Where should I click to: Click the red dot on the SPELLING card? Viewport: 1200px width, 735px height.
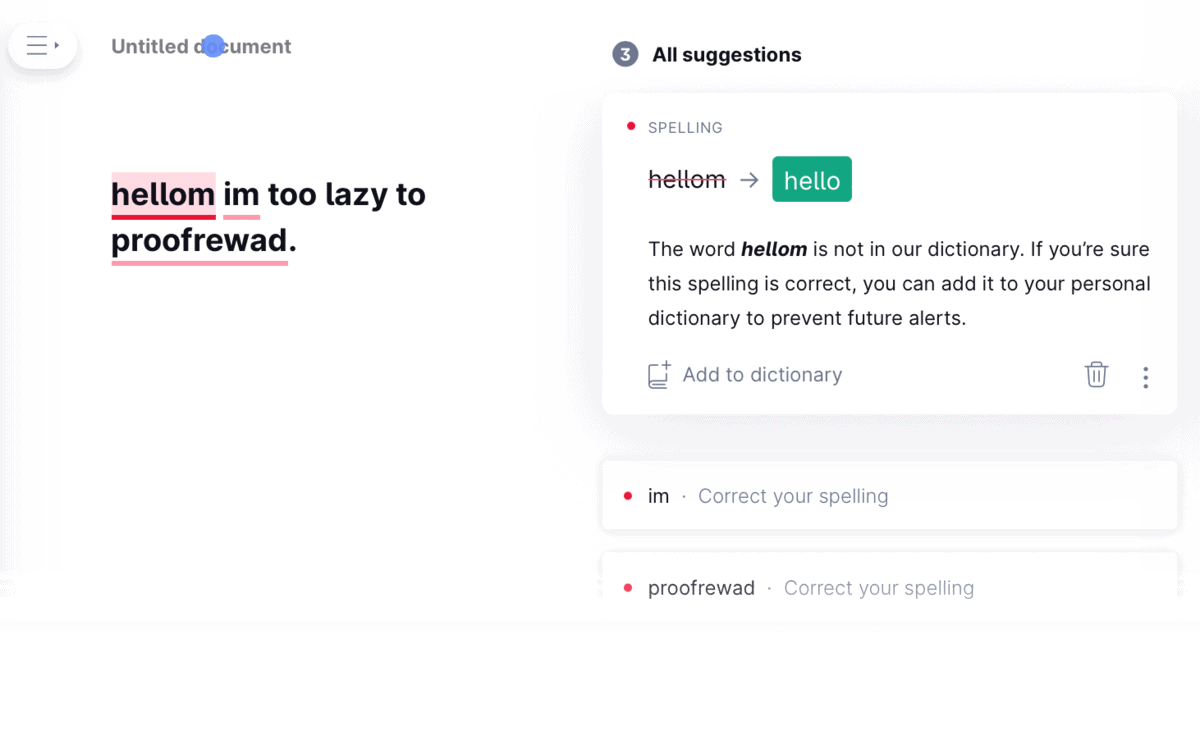(630, 126)
